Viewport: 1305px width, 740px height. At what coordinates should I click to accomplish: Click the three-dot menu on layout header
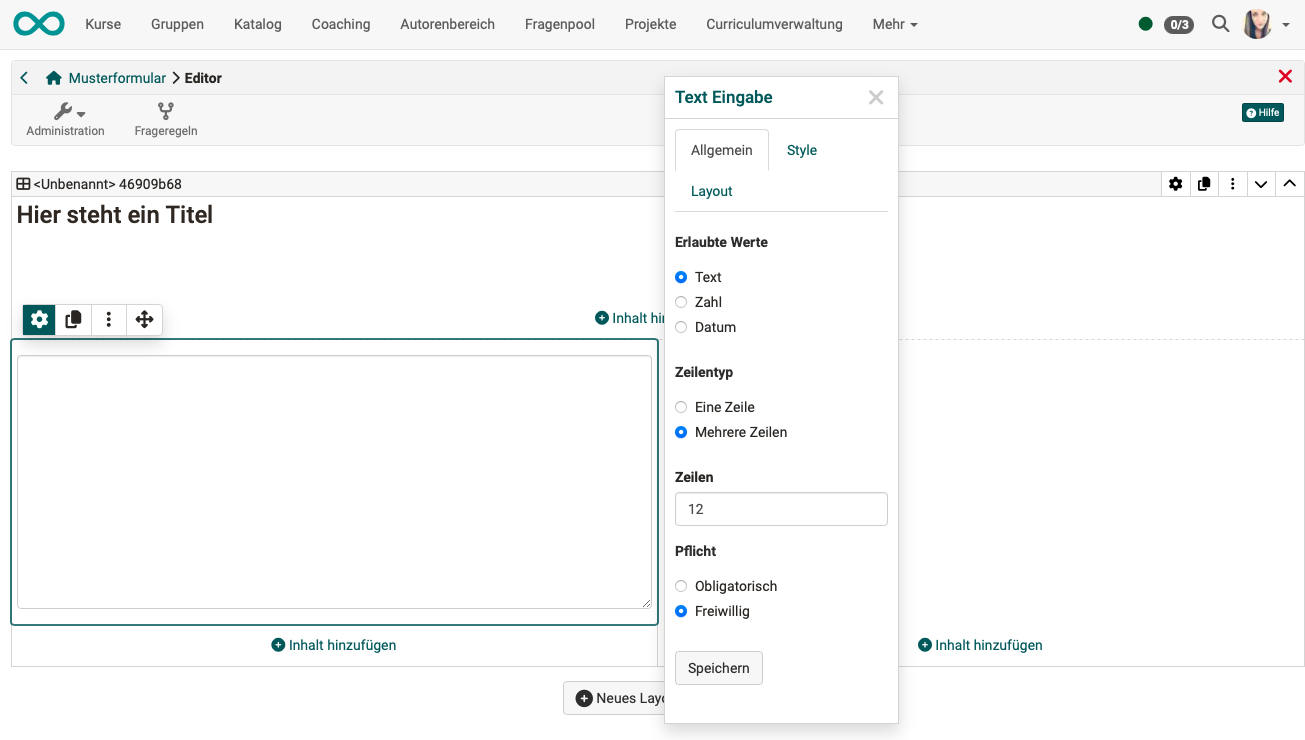(x=1233, y=184)
